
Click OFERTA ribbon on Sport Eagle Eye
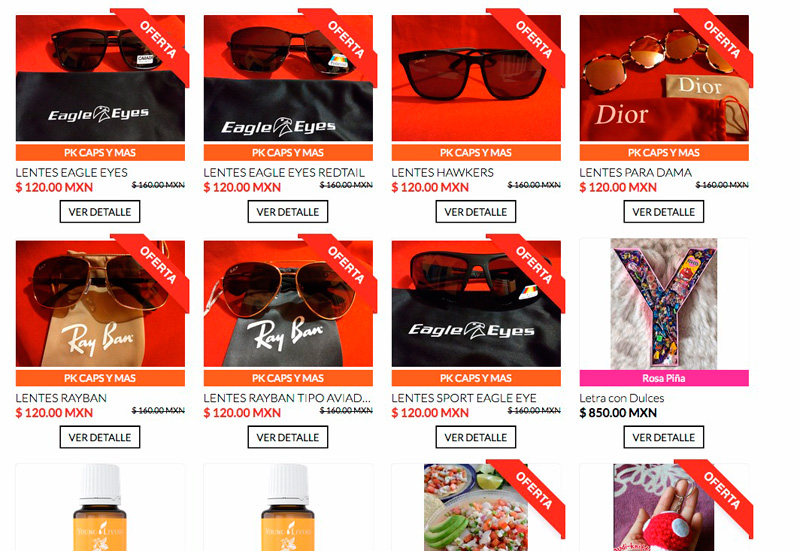534,265
